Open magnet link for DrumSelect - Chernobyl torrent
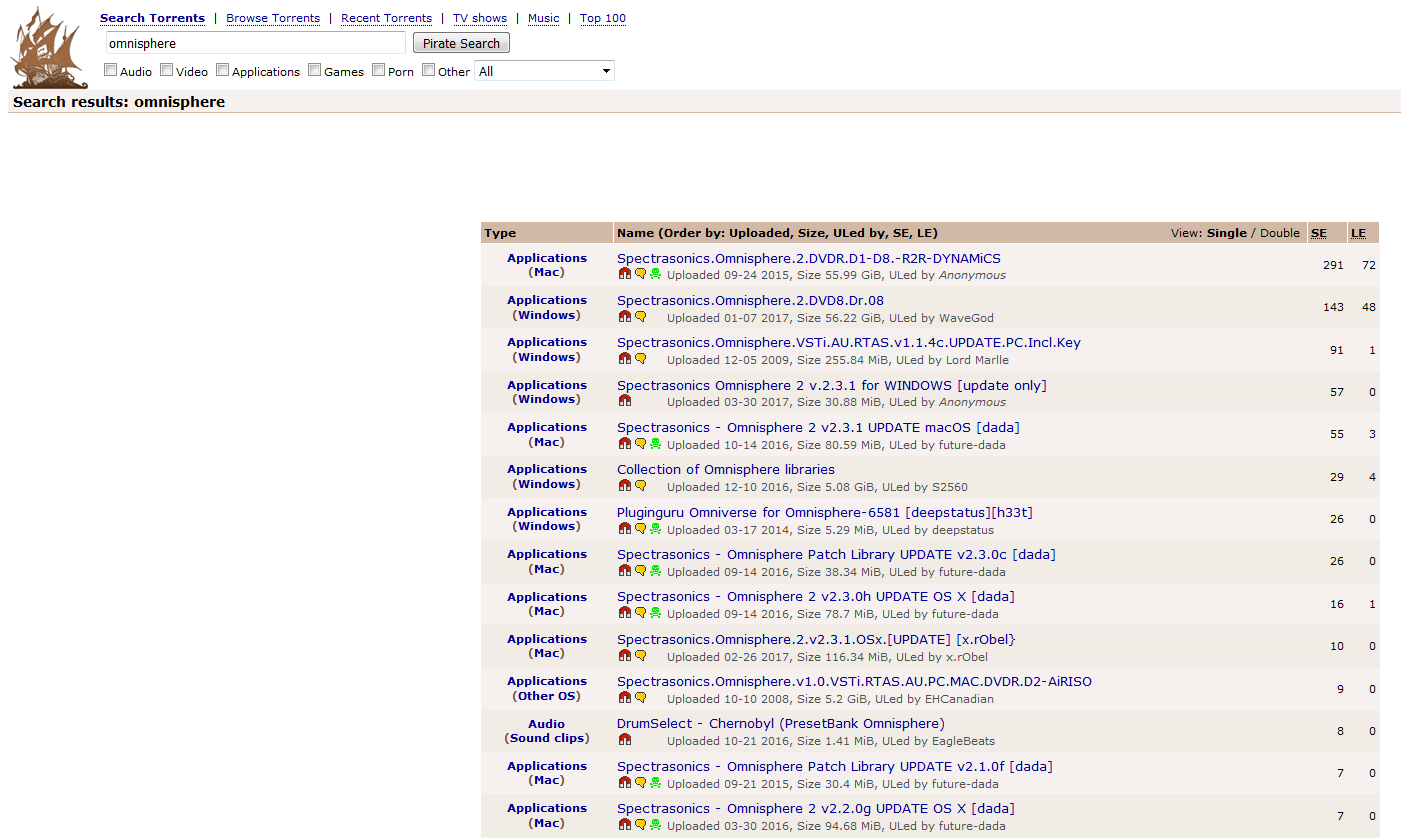 click(x=625, y=739)
